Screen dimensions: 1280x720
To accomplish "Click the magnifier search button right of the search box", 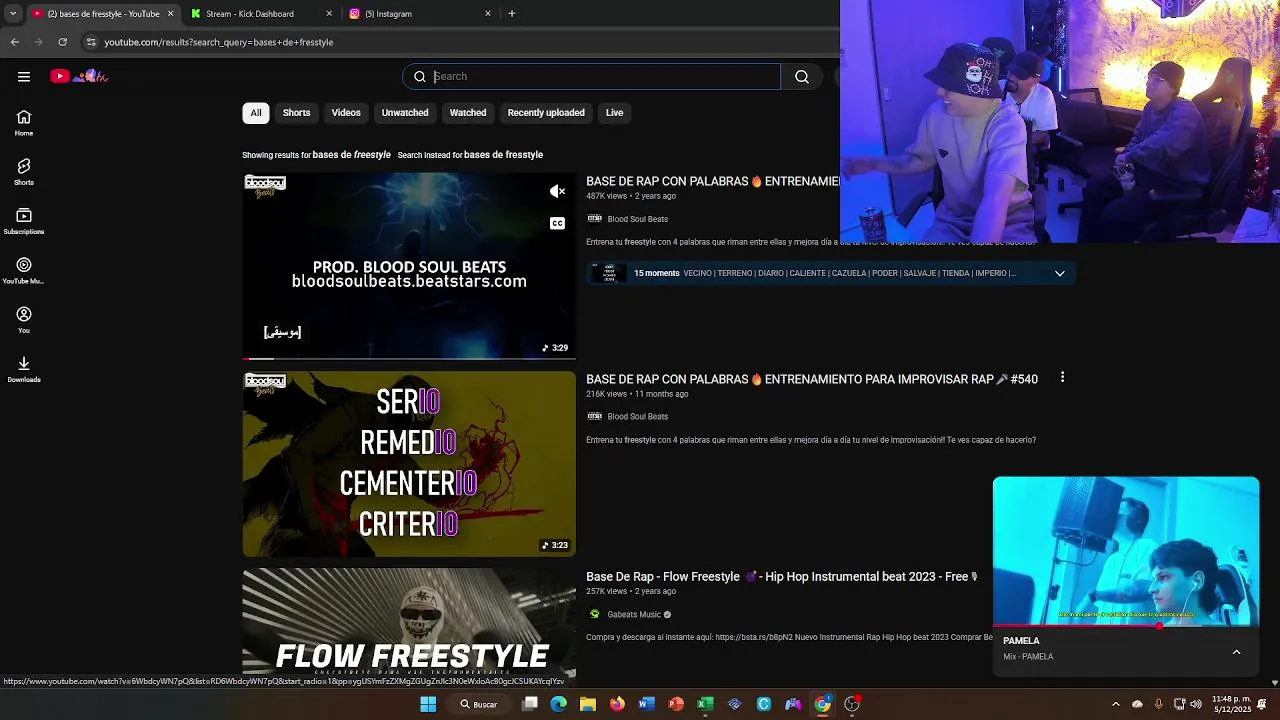I will (802, 77).
